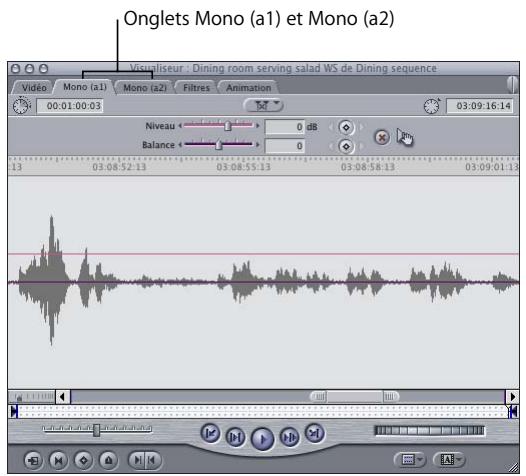Click the Play button
The width and height of the screenshot is (526, 476).
[262, 439]
